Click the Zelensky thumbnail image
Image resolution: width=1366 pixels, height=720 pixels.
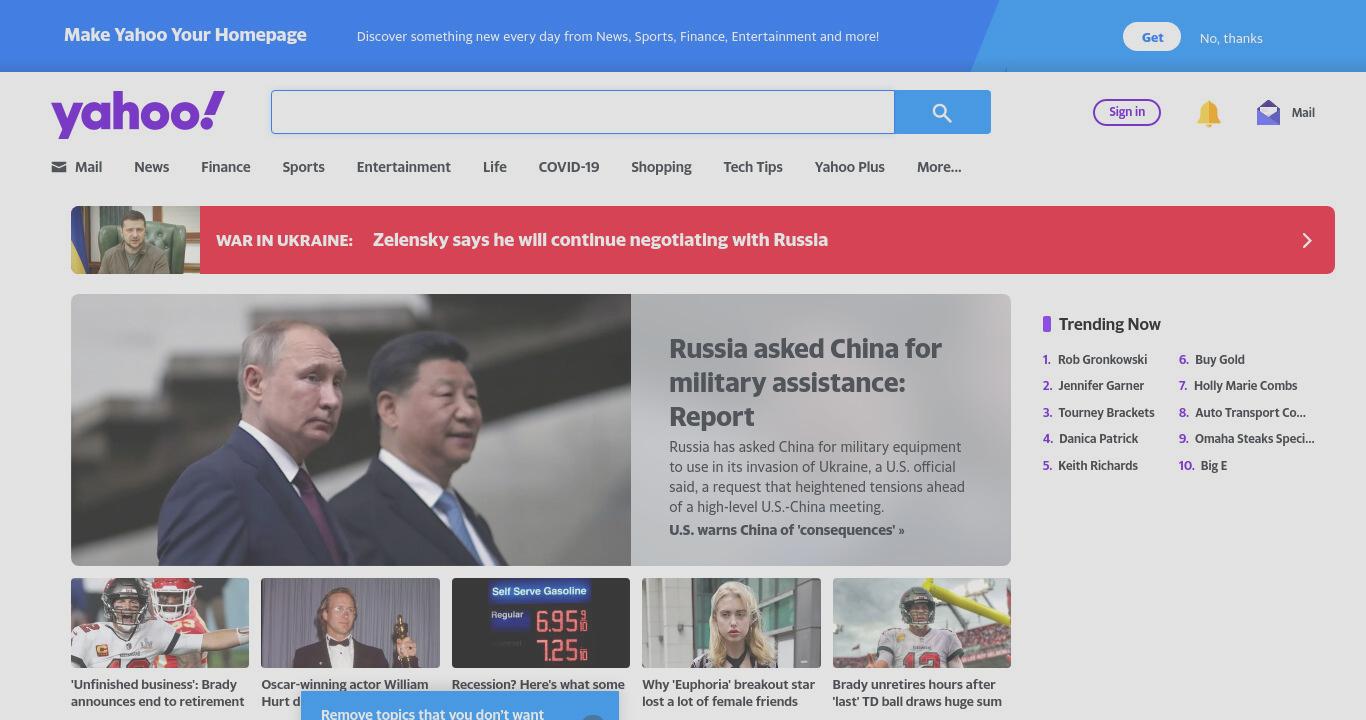(135, 240)
